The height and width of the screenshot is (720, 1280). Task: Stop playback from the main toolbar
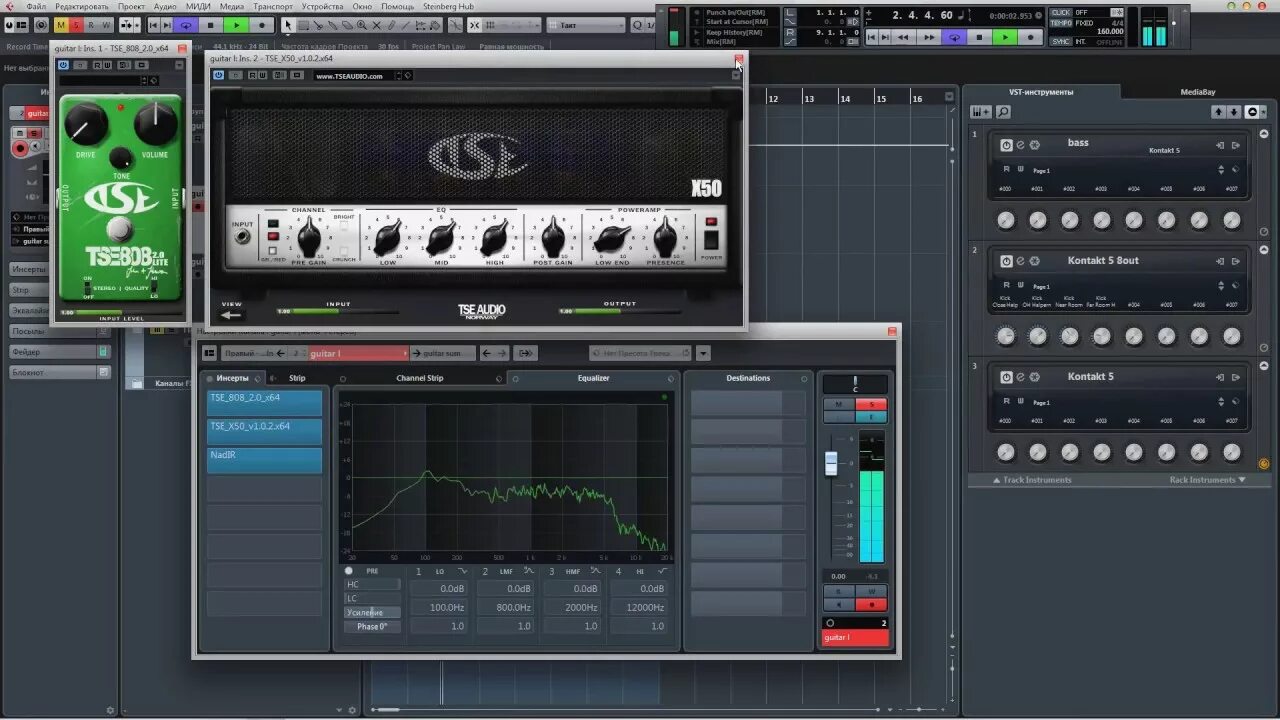click(x=210, y=25)
